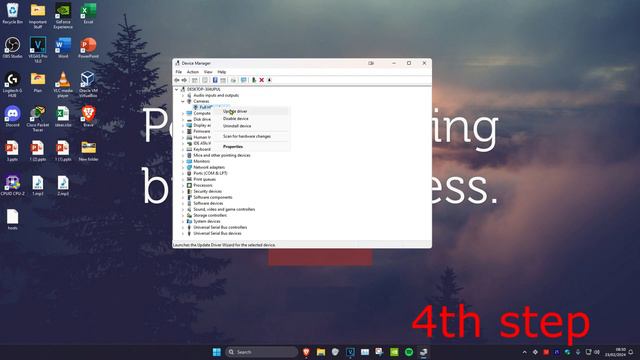Select the Software devices tree item
Screen dimensions: 640x360
click(x=208, y=203)
